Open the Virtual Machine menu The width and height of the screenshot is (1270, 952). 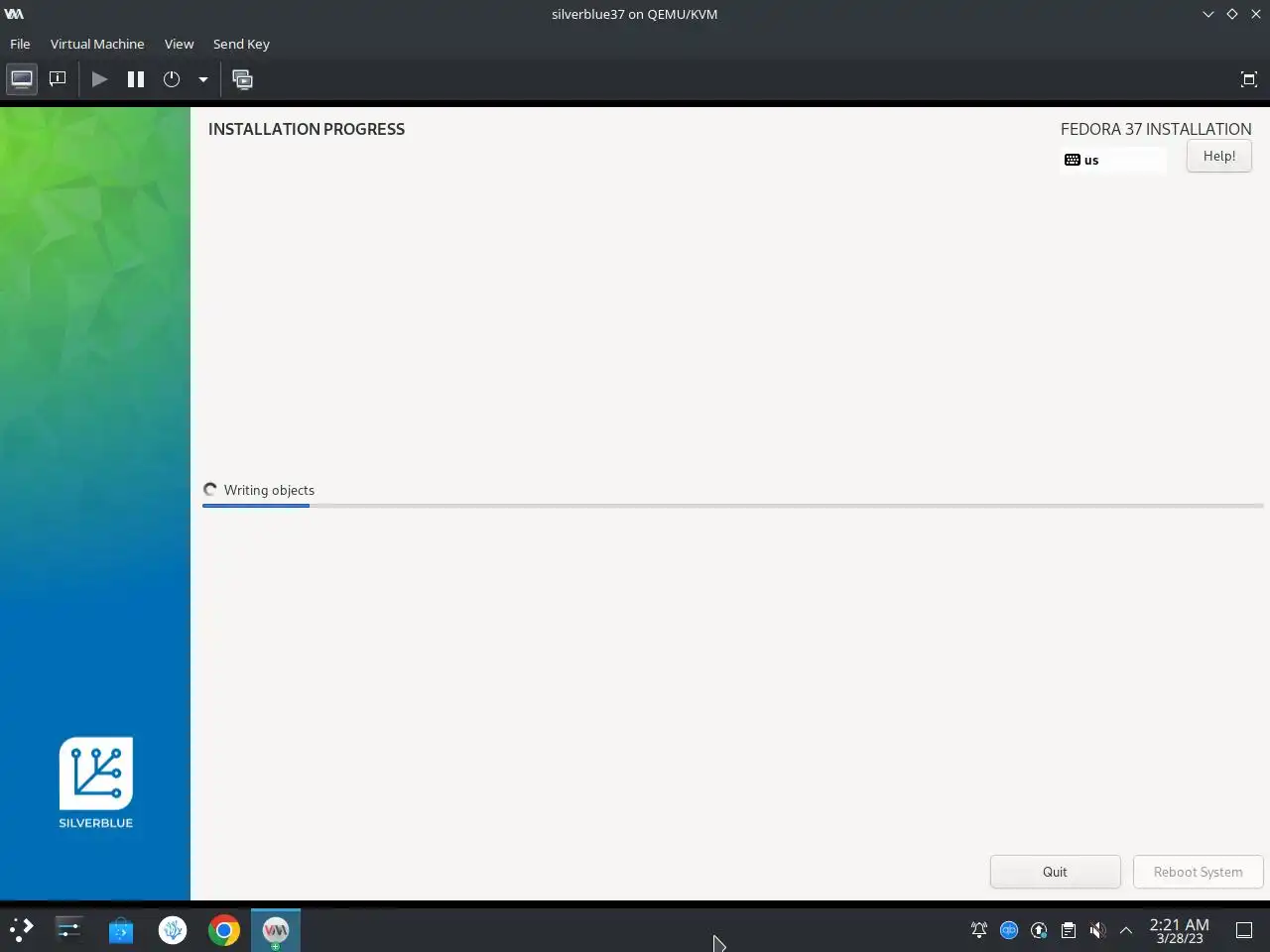tap(97, 44)
